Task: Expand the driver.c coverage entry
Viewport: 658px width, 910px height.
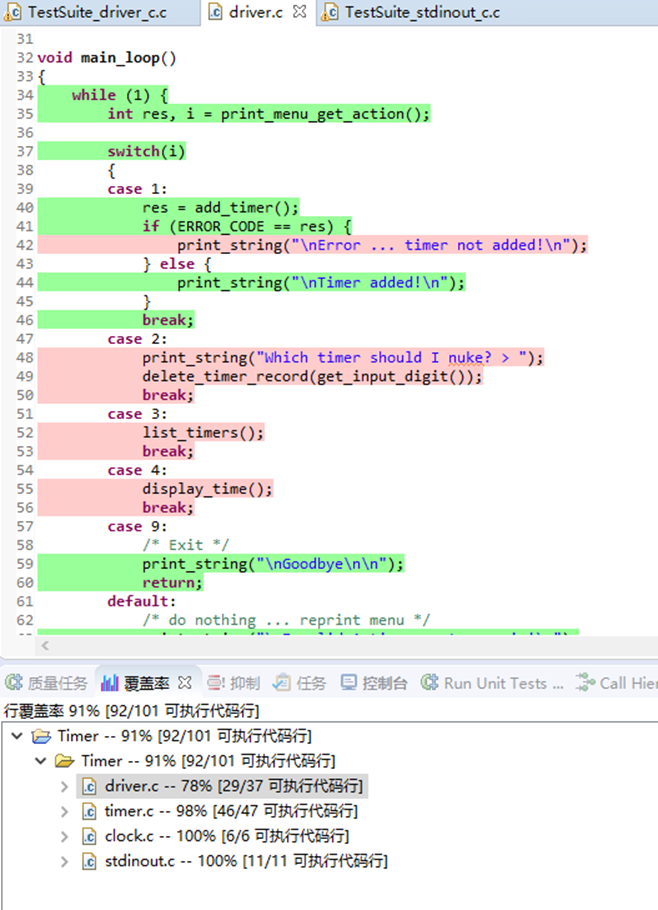Action: [65, 786]
